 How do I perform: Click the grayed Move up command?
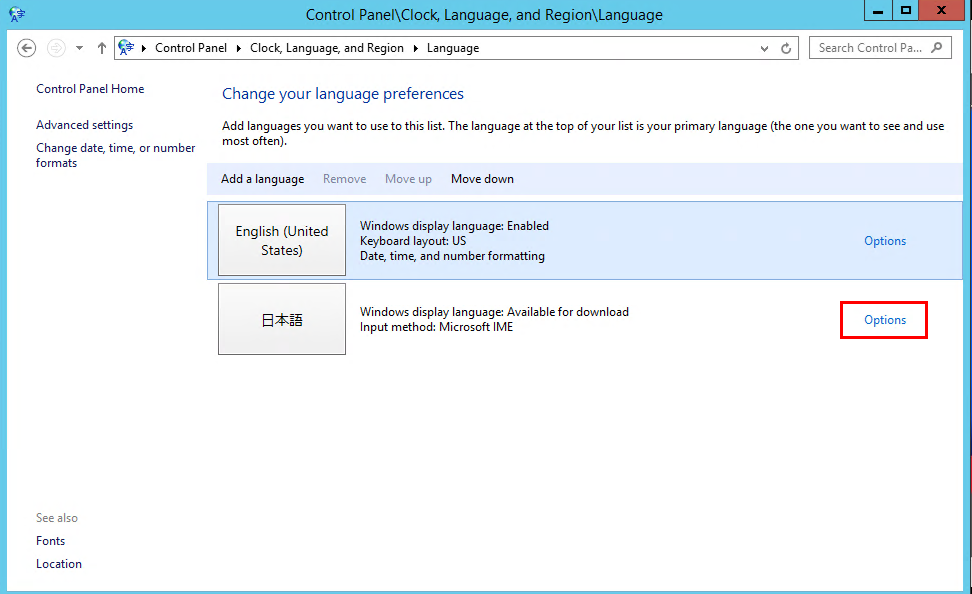(408, 179)
